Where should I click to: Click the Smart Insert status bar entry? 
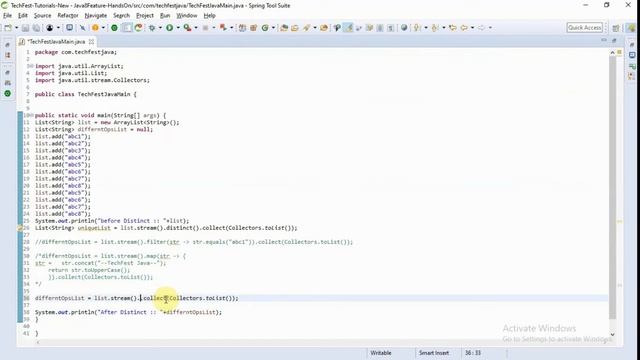pyautogui.click(x=433, y=353)
